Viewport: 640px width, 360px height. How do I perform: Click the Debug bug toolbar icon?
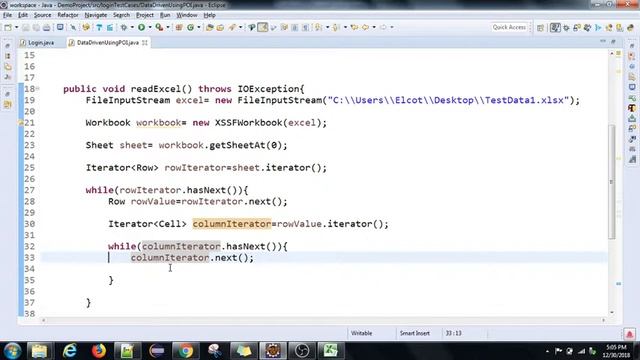tap(124, 27)
